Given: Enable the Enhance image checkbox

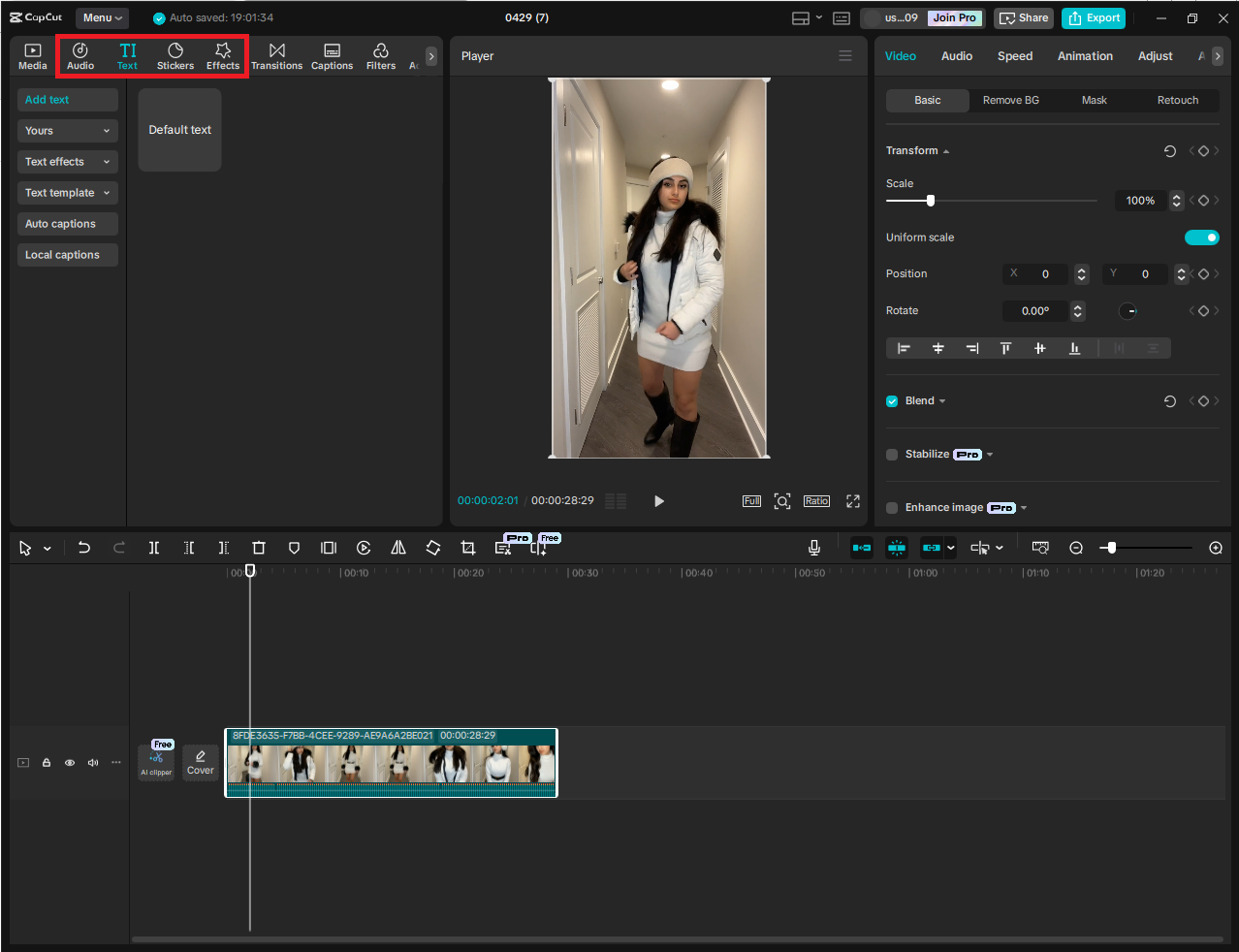Looking at the screenshot, I should click(x=892, y=508).
